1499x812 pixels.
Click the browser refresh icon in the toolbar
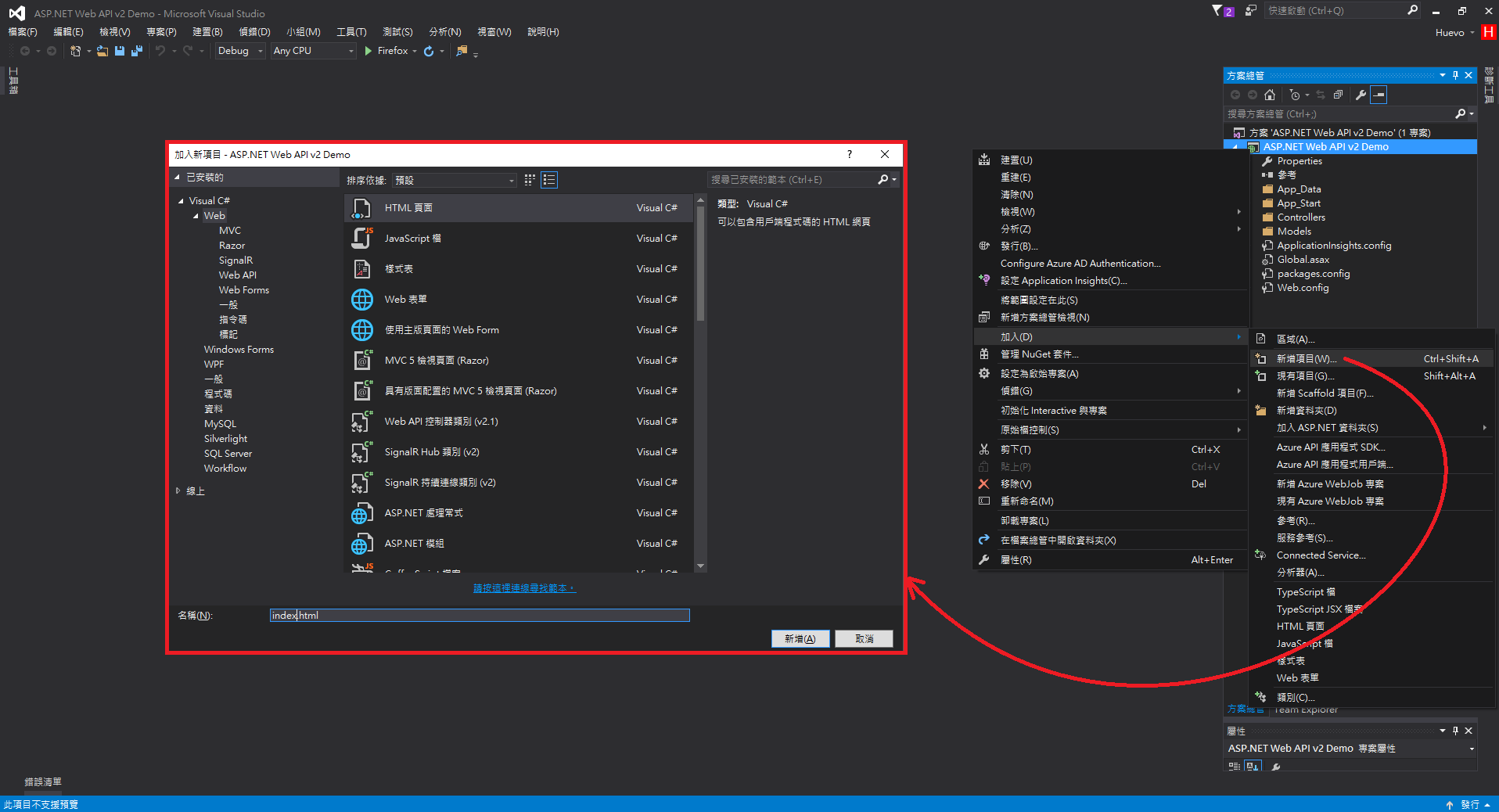[x=429, y=51]
